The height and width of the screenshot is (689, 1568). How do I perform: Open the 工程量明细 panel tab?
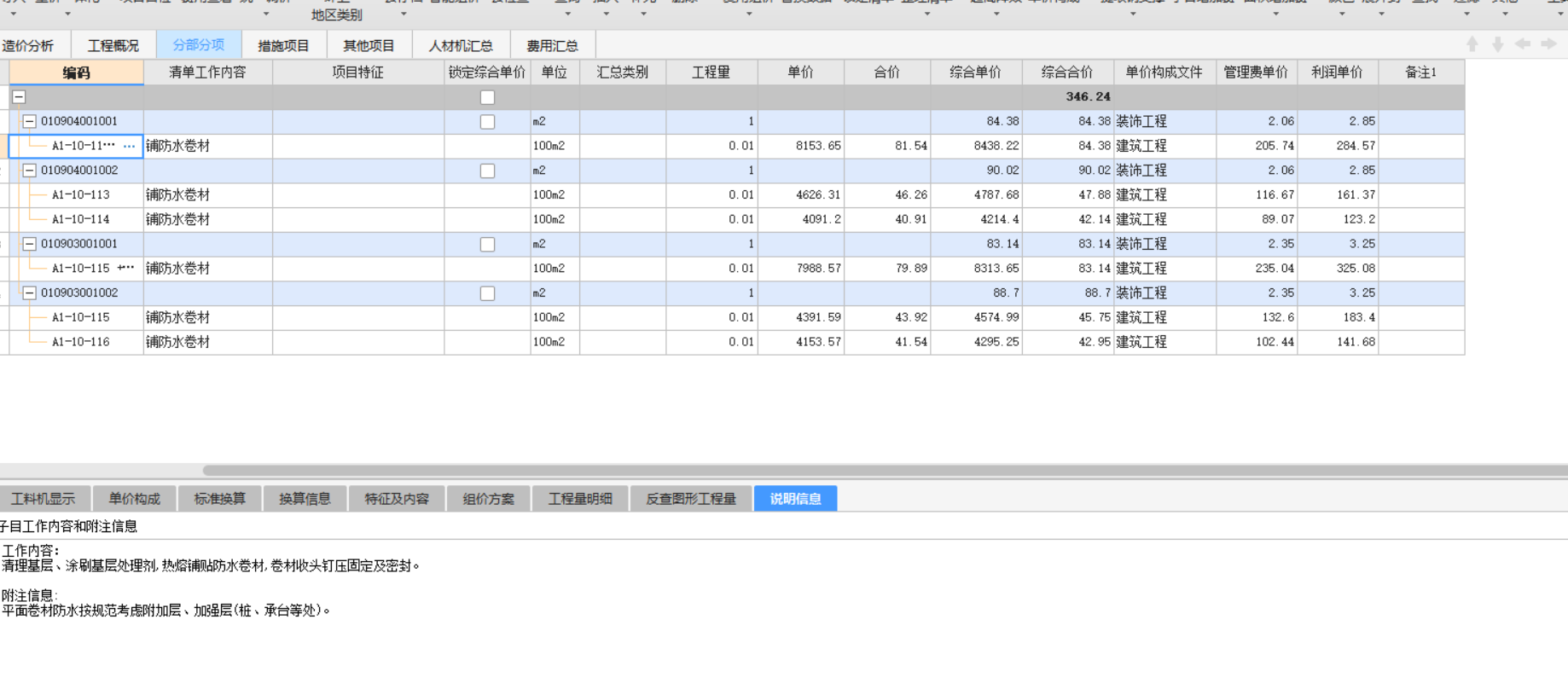click(x=580, y=499)
